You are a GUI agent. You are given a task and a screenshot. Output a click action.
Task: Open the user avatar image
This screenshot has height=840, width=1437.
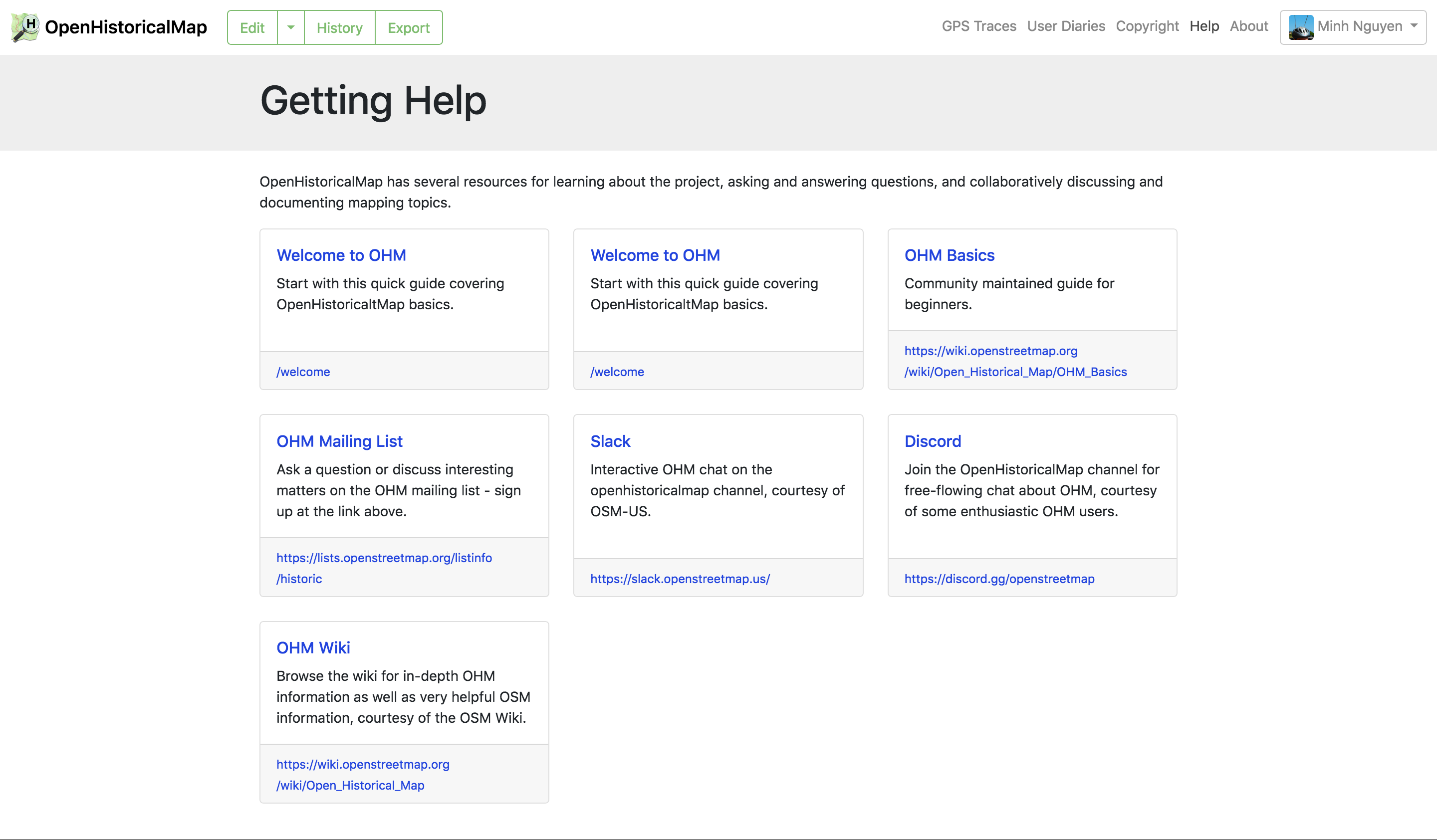1303,27
